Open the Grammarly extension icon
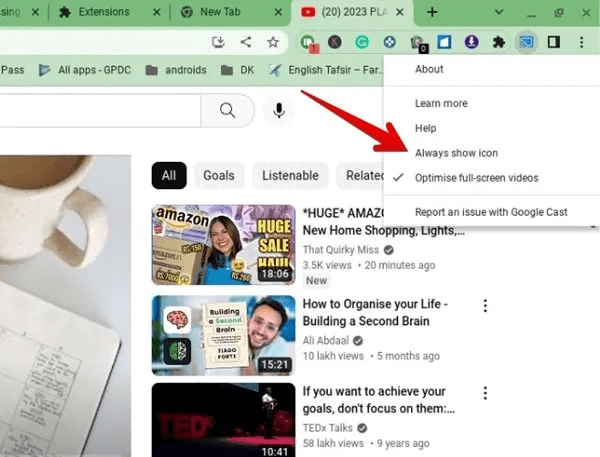 pyautogui.click(x=362, y=42)
